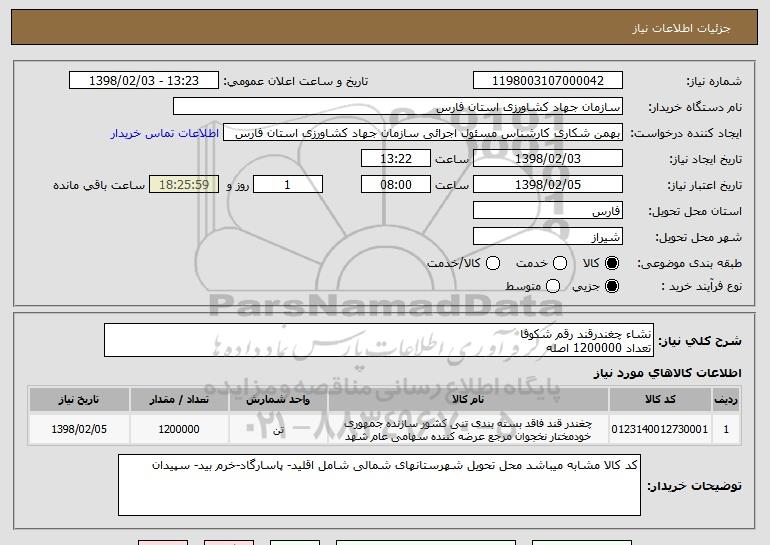Viewport: 770px width, 545px height.
Task: Click the جزئیات اطلاعات نیاز header title
Action: click(x=681, y=28)
